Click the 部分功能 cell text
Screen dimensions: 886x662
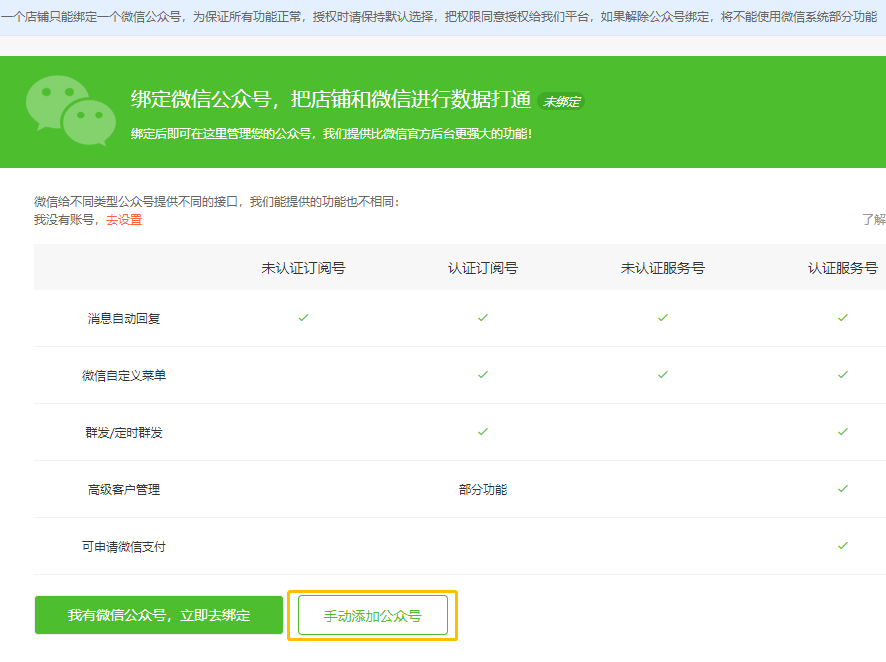pos(483,490)
